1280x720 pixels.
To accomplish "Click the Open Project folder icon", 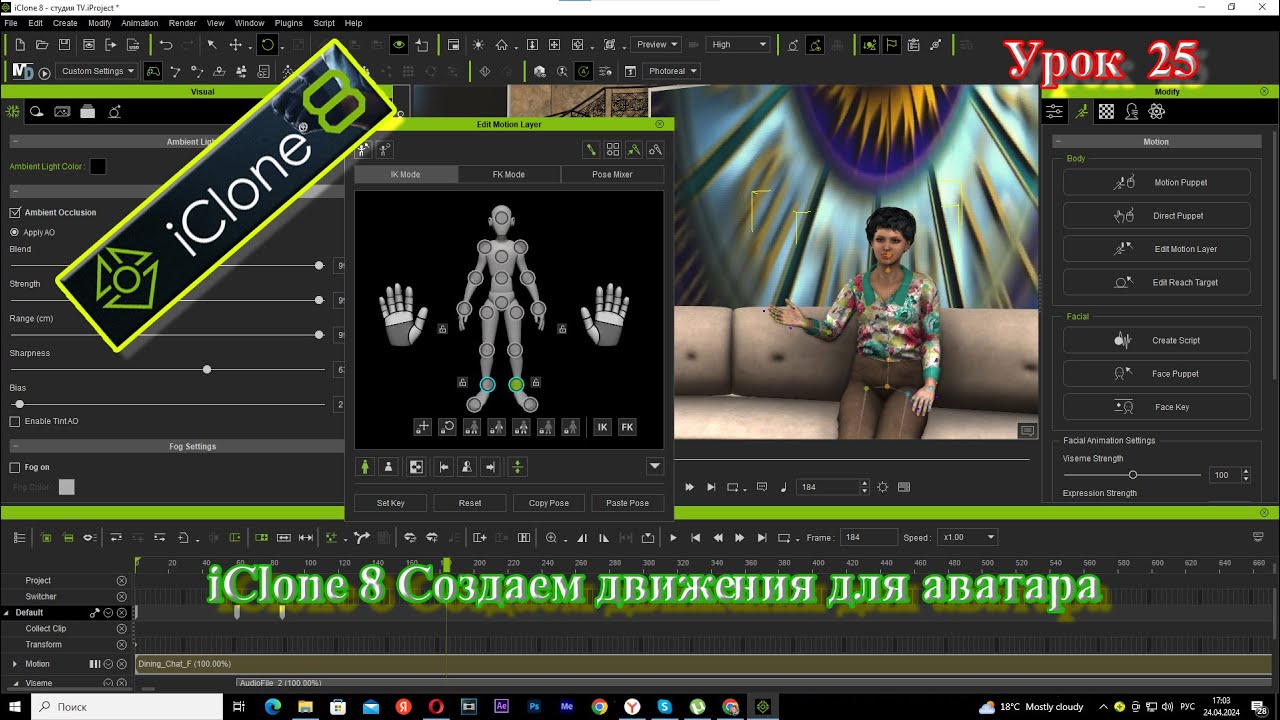I will [42, 44].
